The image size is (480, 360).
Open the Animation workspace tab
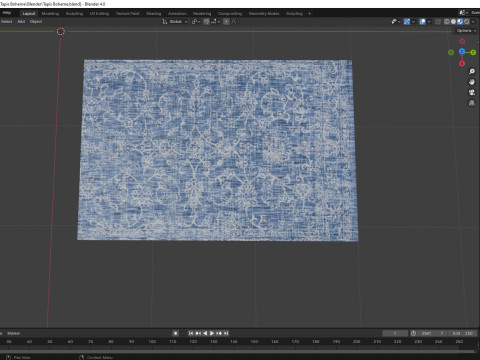point(177,14)
